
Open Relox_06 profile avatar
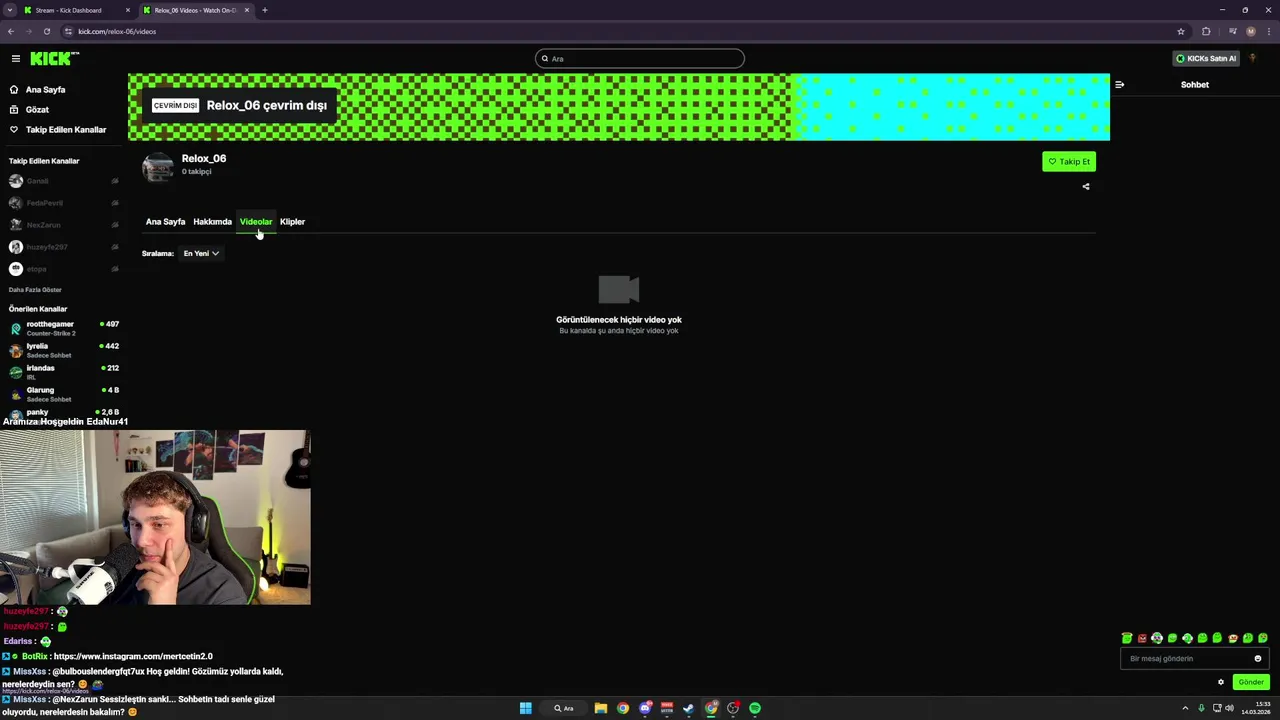coord(157,168)
